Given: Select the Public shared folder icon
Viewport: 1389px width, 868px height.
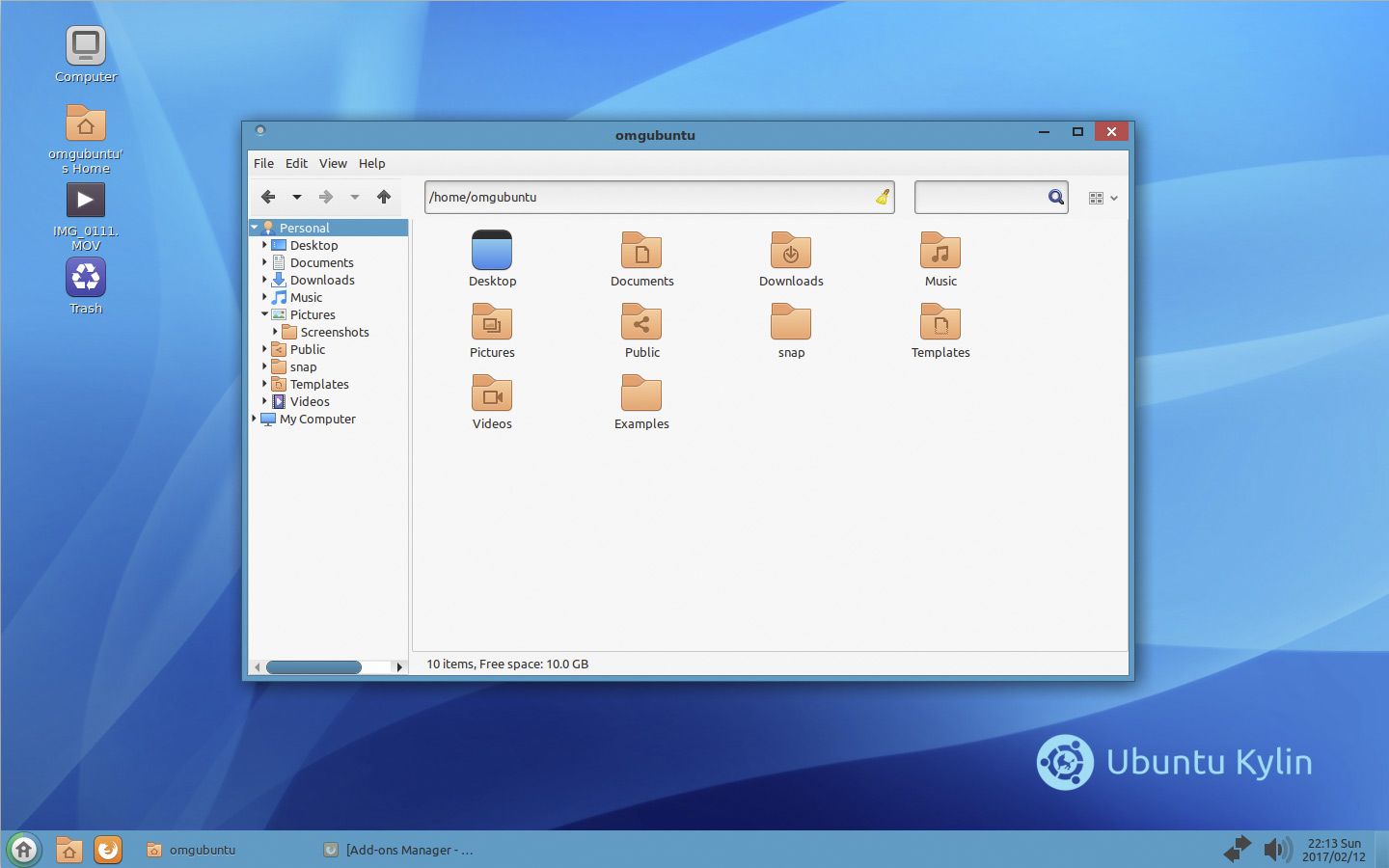Looking at the screenshot, I should pos(641,323).
